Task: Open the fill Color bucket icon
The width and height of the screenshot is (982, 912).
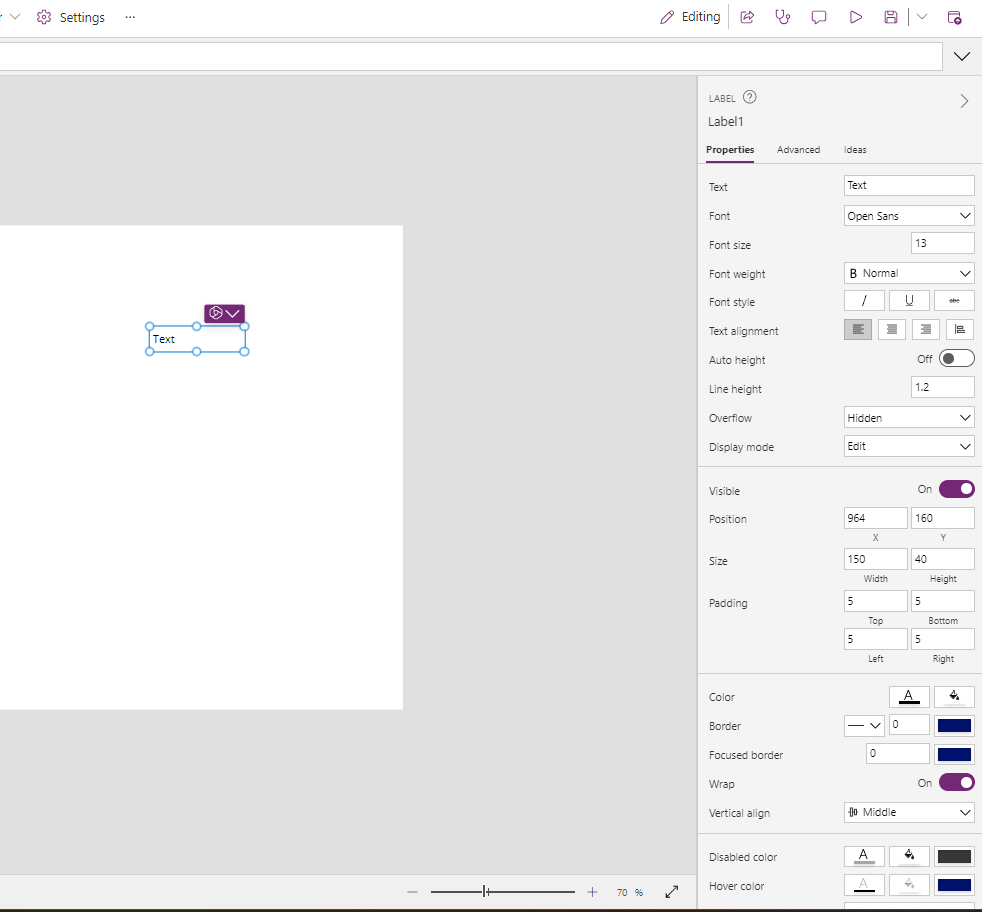Action: [954, 697]
